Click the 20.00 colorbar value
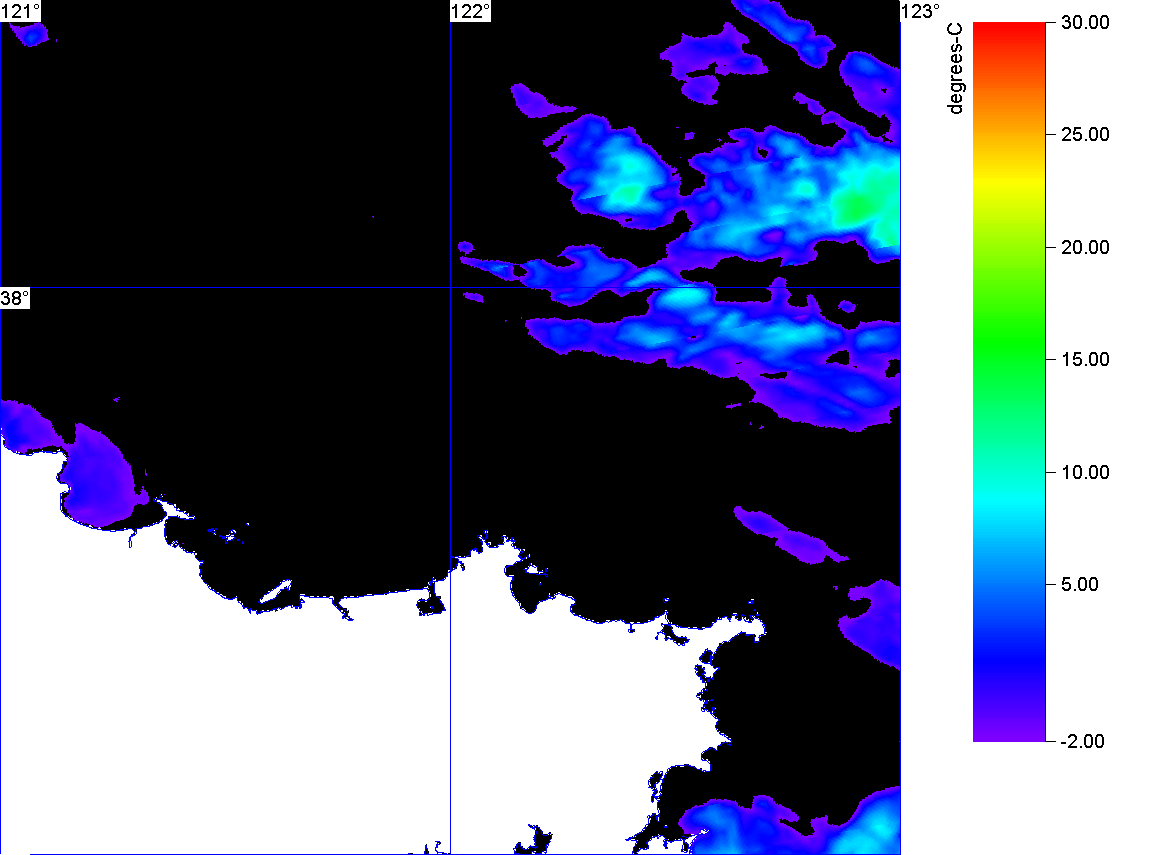Screen dimensions: 1166x855 point(1085,248)
